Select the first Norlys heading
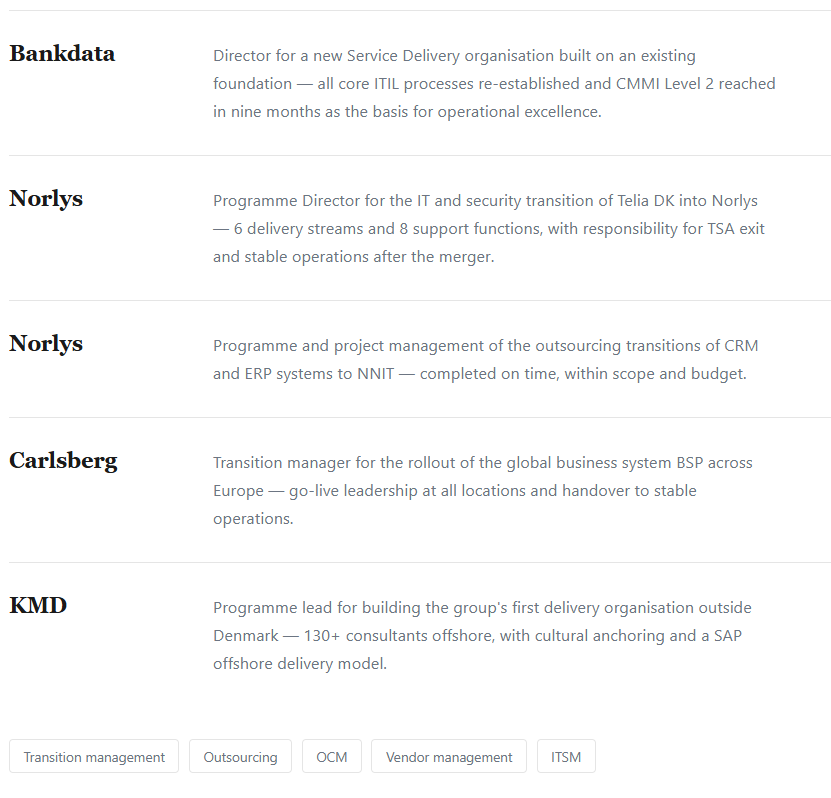The width and height of the screenshot is (831, 798). pyautogui.click(x=46, y=199)
